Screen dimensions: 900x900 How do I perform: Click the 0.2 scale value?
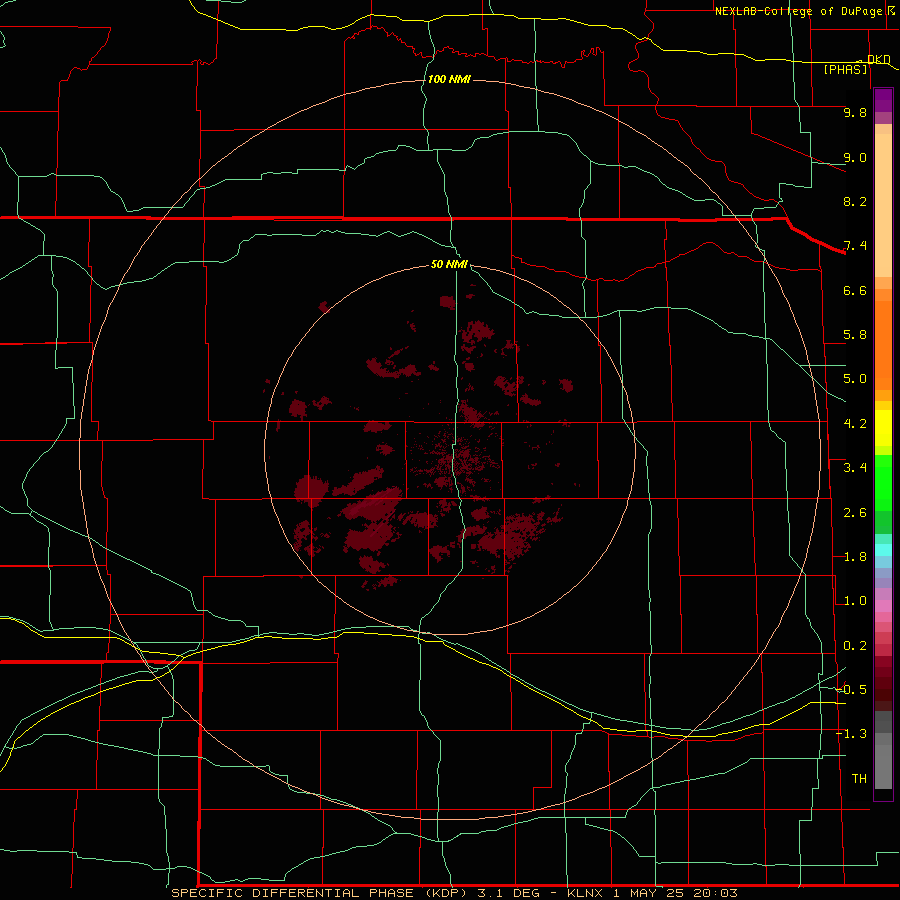click(x=855, y=646)
